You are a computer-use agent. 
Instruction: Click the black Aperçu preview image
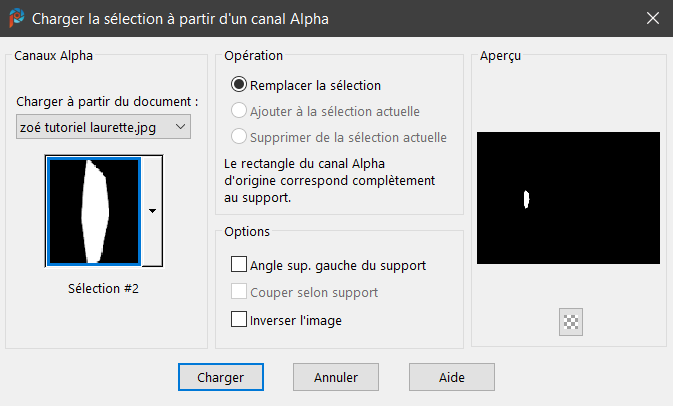(x=568, y=198)
